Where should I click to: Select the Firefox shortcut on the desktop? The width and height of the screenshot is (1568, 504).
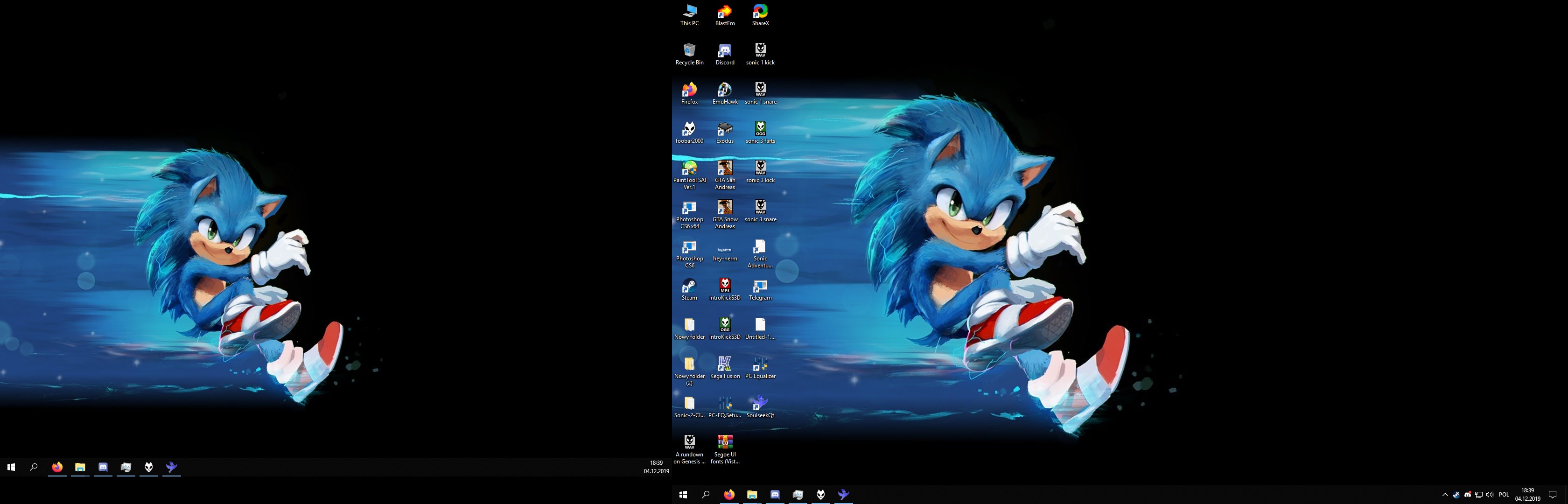click(x=689, y=94)
